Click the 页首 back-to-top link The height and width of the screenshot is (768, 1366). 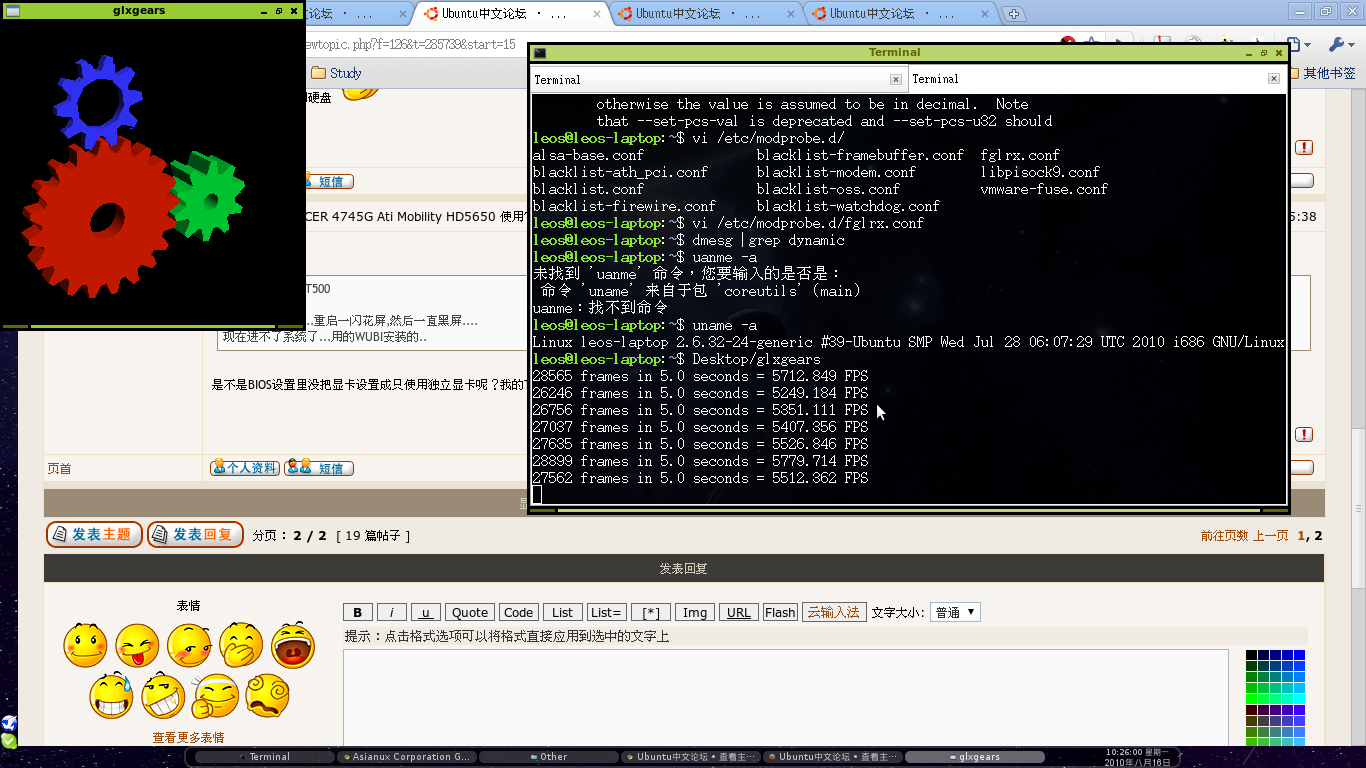coord(60,469)
